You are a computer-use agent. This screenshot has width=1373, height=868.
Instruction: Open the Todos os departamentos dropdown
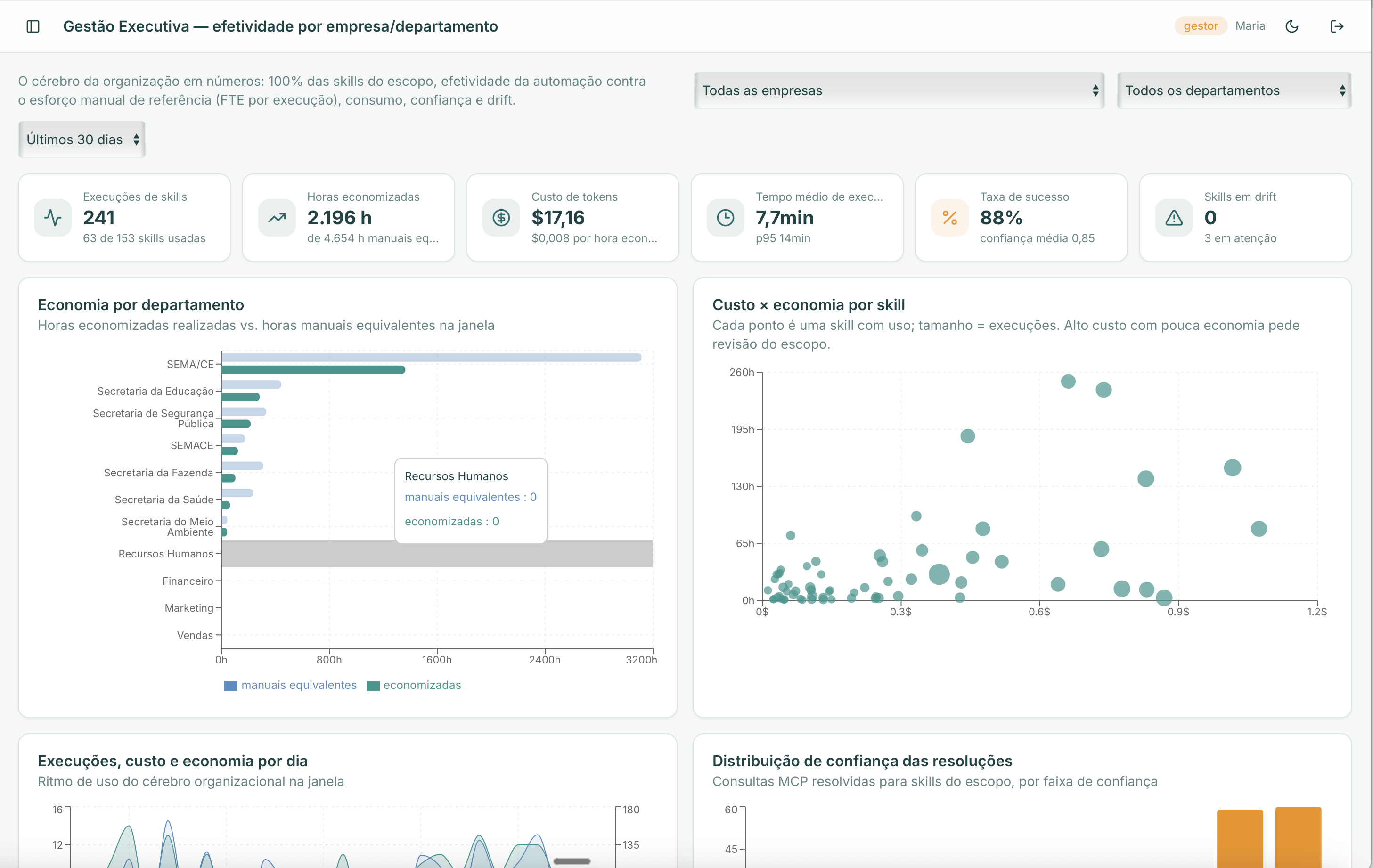(x=1234, y=90)
